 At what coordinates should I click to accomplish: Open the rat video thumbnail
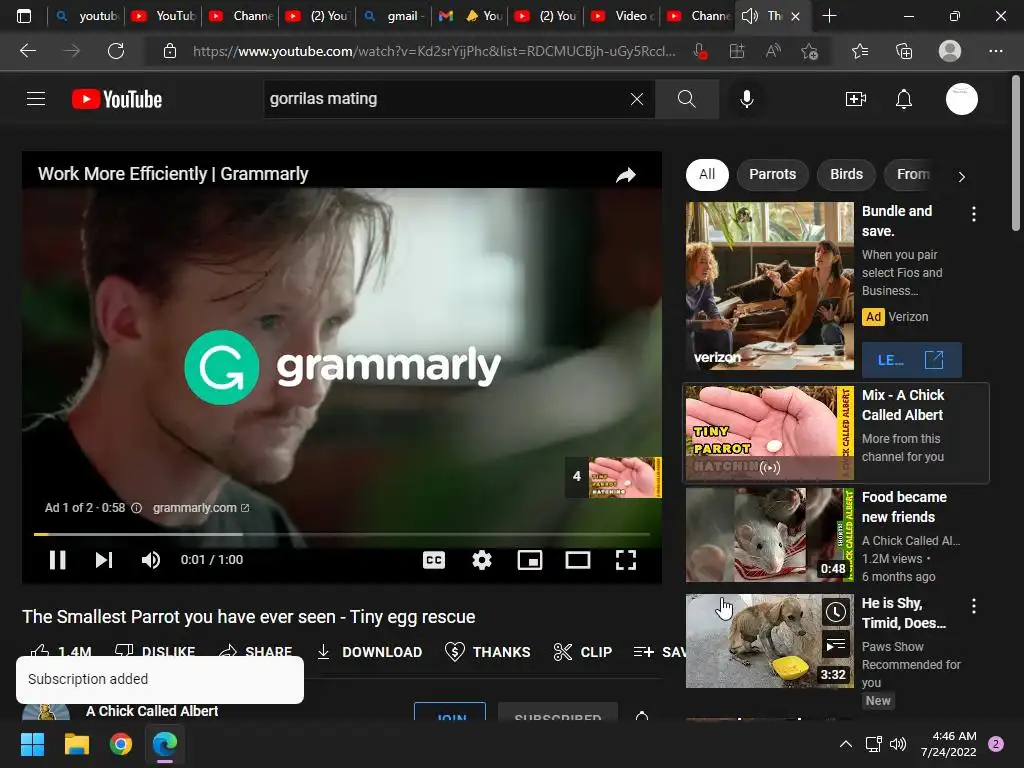(x=769, y=535)
